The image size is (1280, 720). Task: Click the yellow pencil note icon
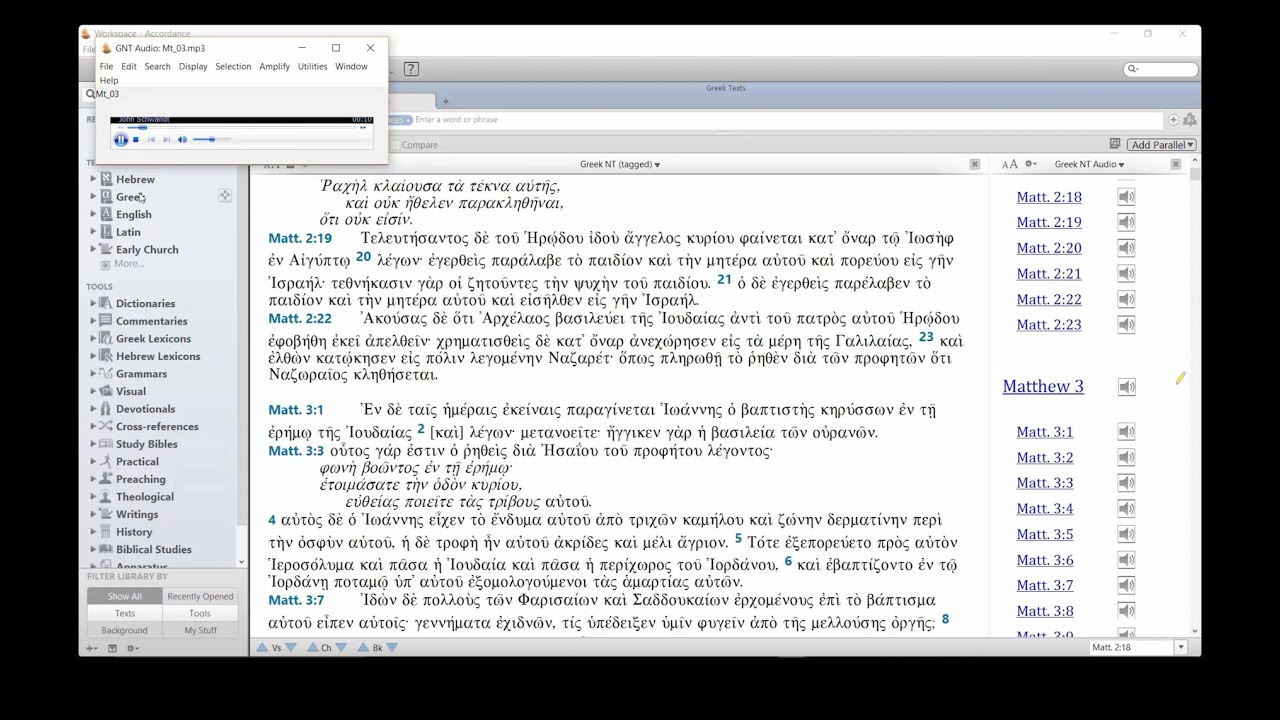(x=1181, y=378)
